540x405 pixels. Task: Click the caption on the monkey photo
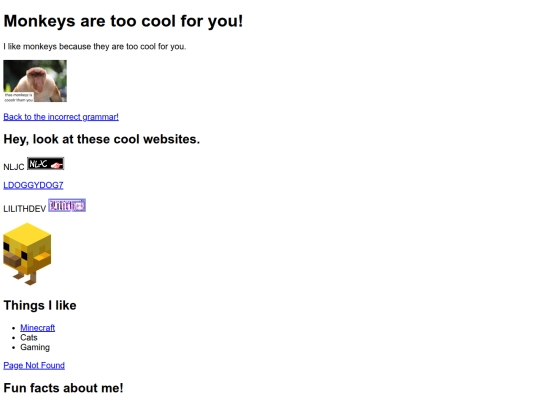[x=19, y=97]
